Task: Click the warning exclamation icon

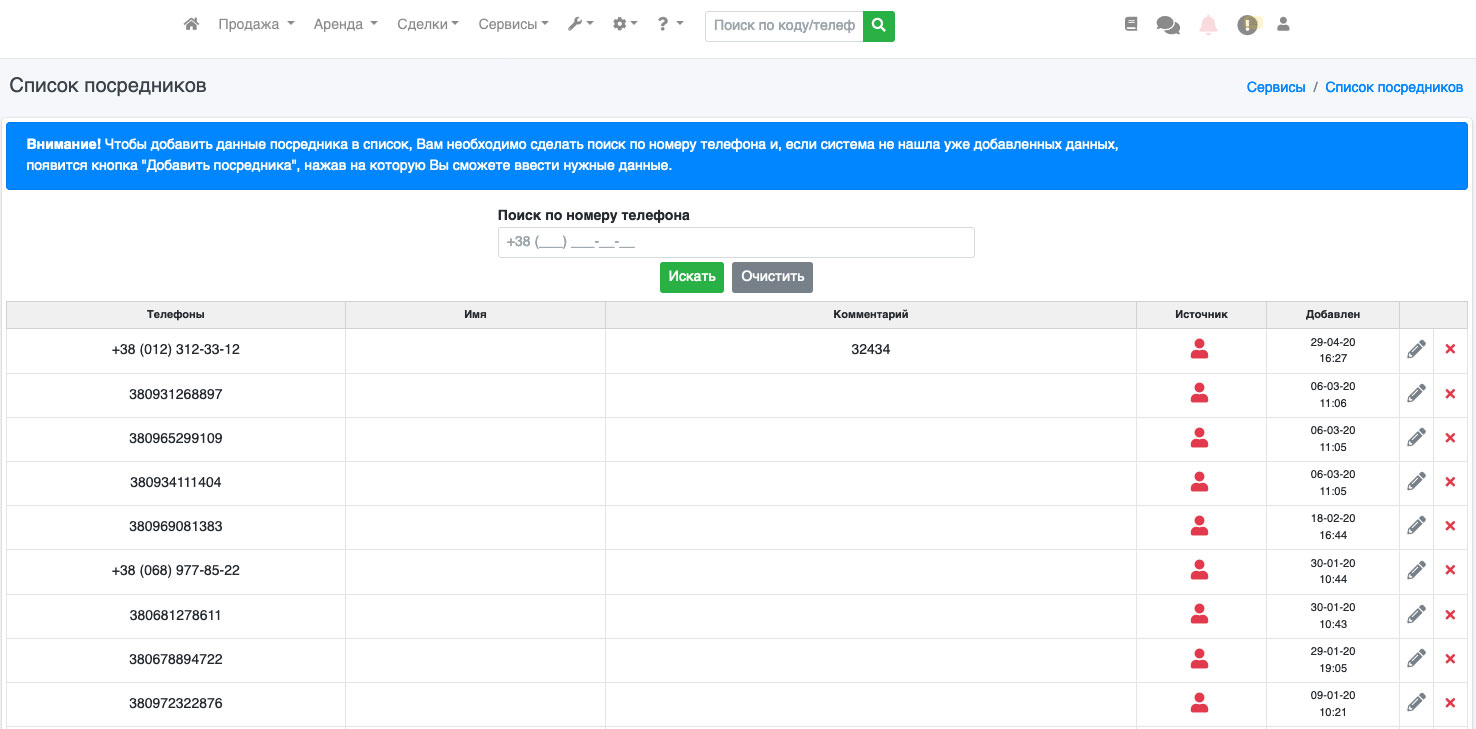Action: [1247, 25]
